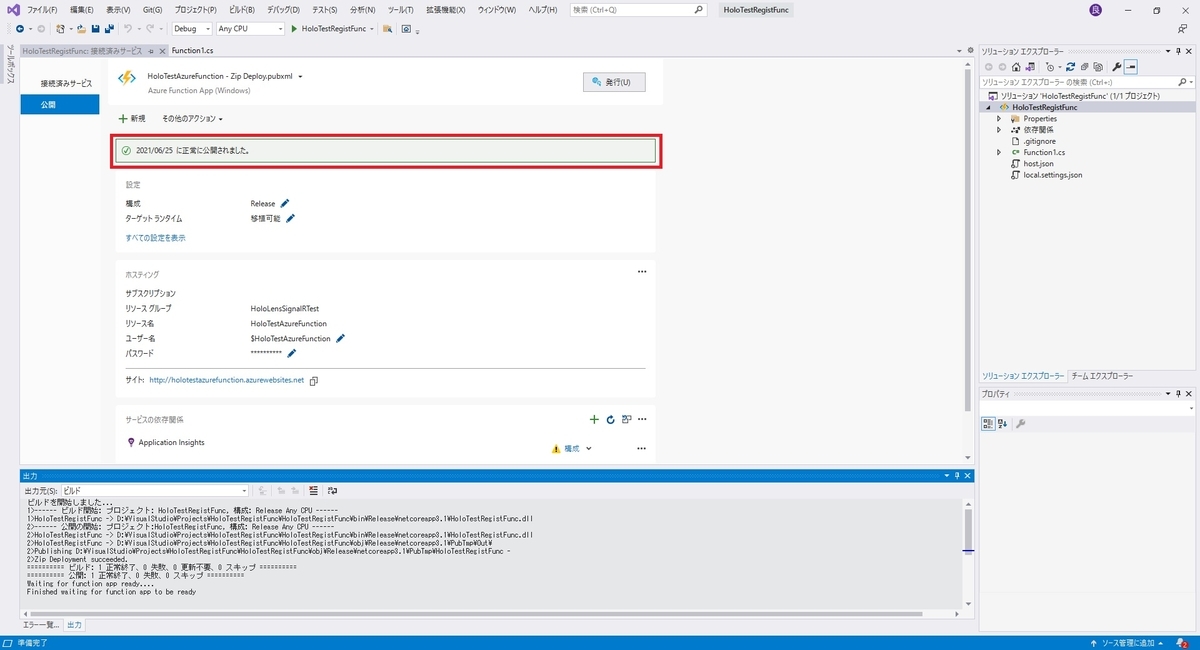This screenshot has height=650, width=1200.
Task: Select local.settings.json in Solution Explorer
Action: click(x=1052, y=175)
